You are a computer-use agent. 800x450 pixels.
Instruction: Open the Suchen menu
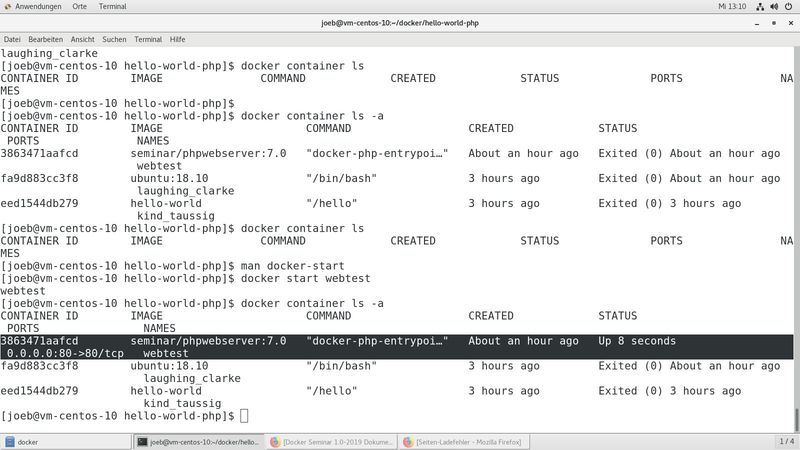[114, 39]
